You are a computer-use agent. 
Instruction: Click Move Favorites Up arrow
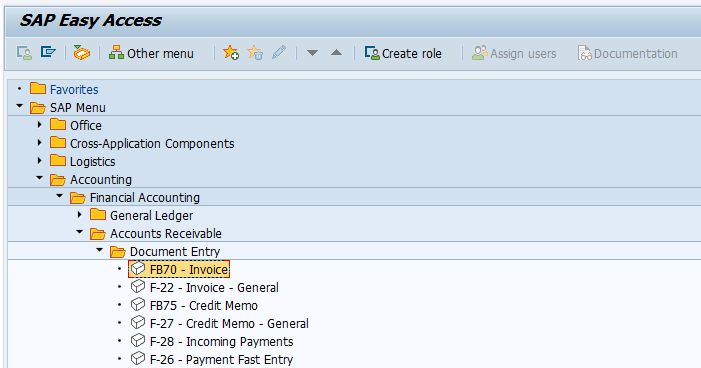[336, 53]
